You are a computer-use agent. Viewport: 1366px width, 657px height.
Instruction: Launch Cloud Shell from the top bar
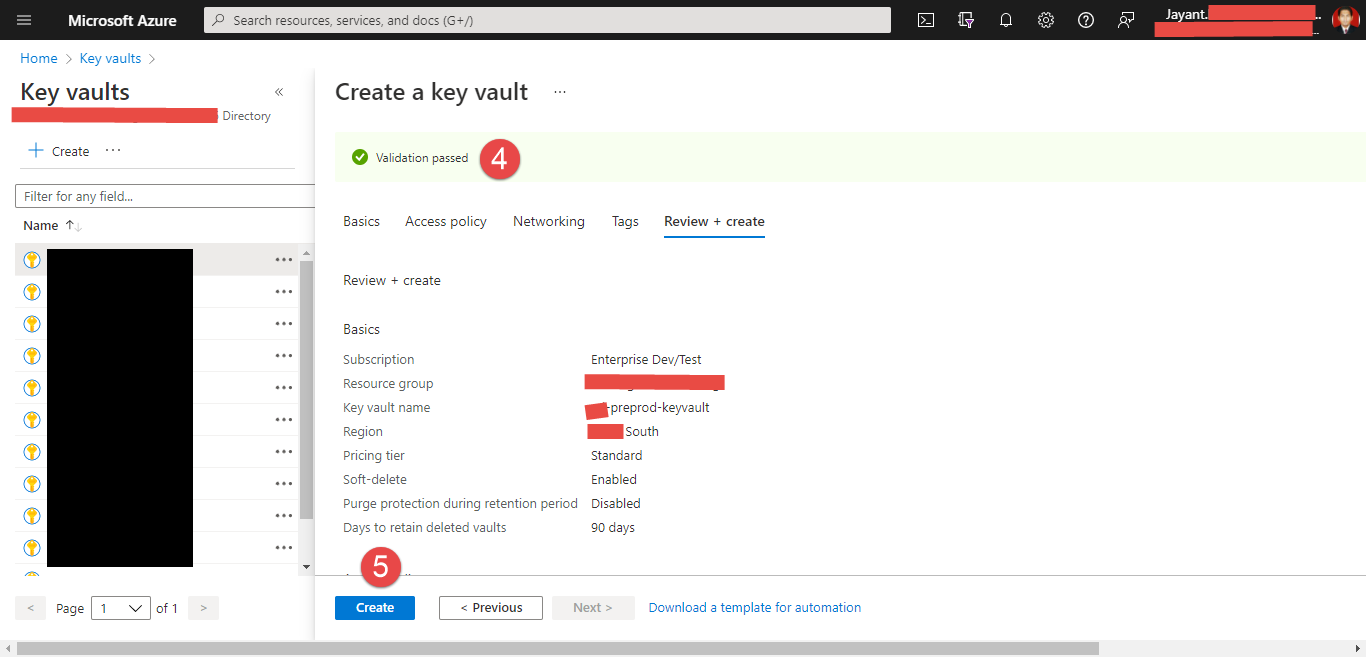pos(926,20)
